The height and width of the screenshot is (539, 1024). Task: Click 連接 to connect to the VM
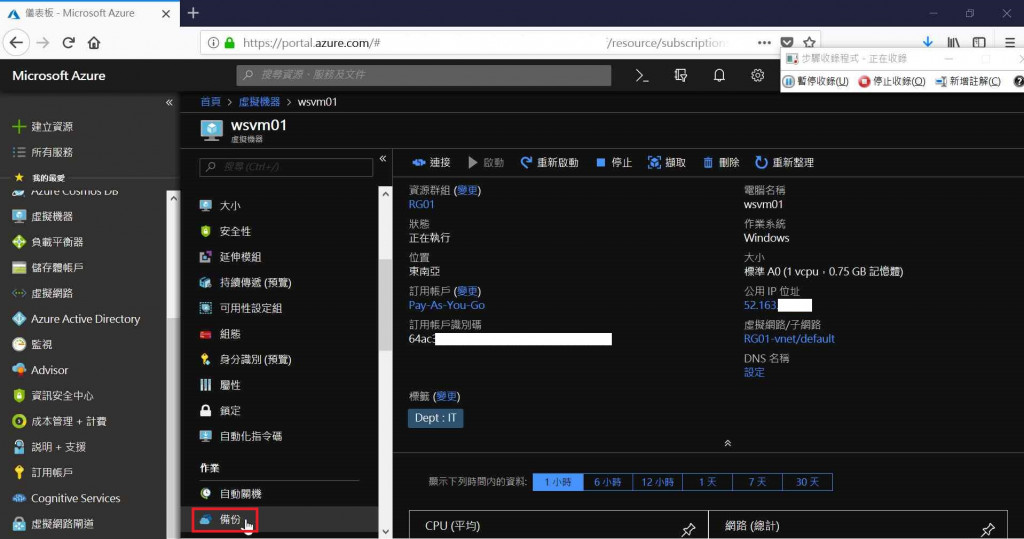431,163
